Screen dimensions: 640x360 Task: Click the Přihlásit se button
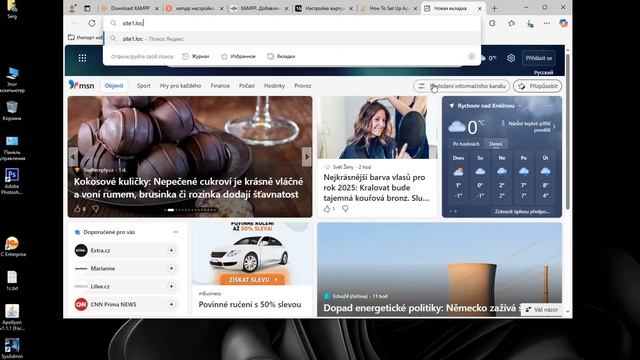[538, 58]
